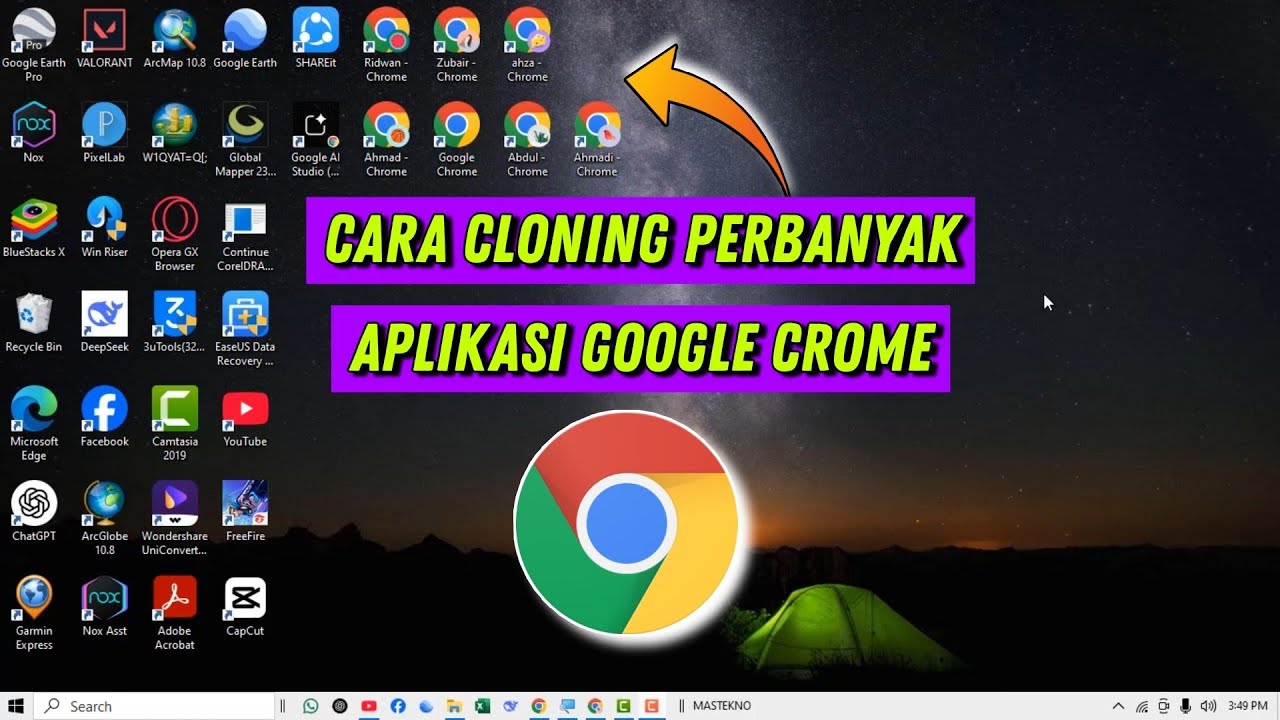Select the Wondershare UniConverter icon
The width and height of the screenshot is (1280, 720).
tap(175, 519)
